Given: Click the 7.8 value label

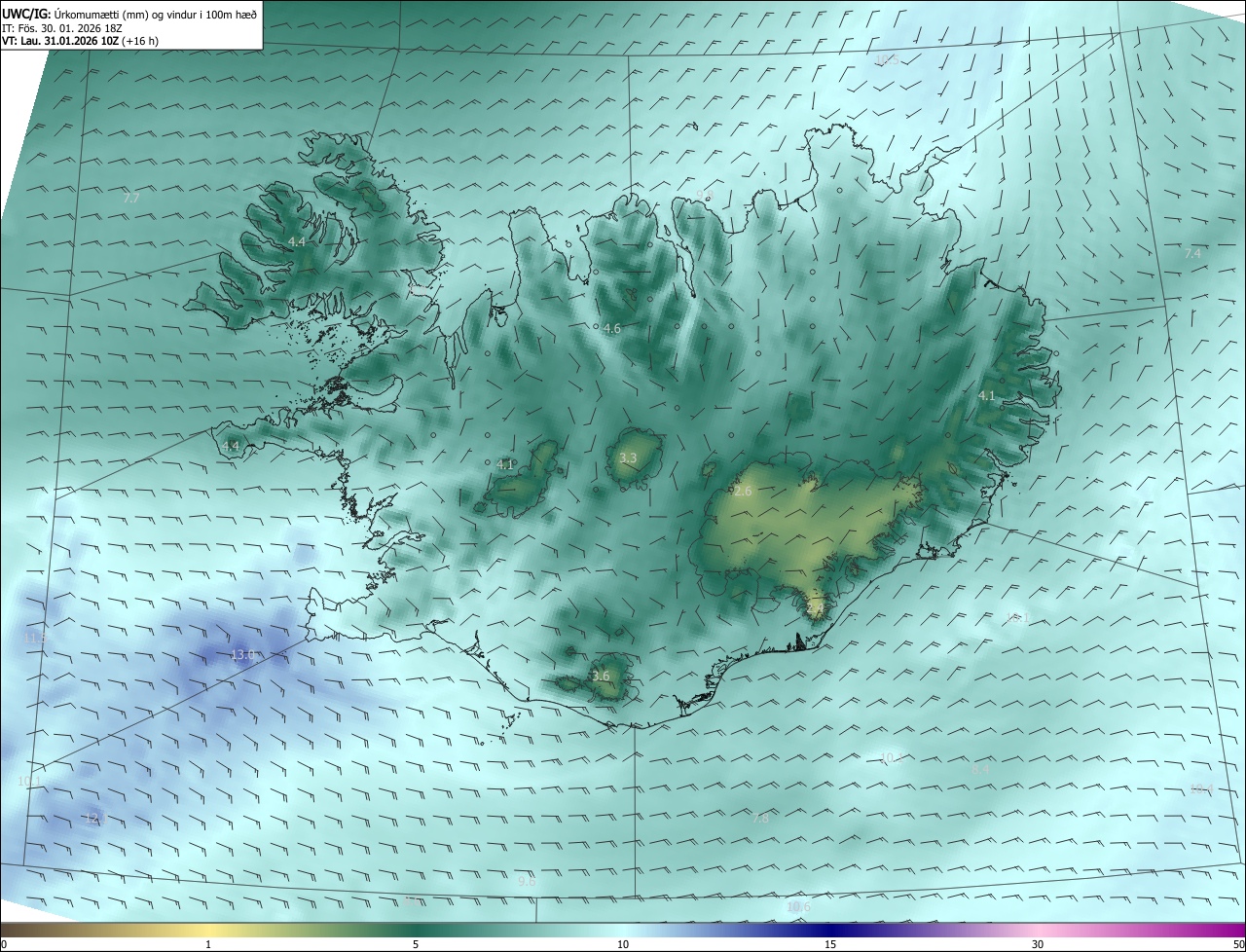Looking at the screenshot, I should pyautogui.click(x=760, y=819).
